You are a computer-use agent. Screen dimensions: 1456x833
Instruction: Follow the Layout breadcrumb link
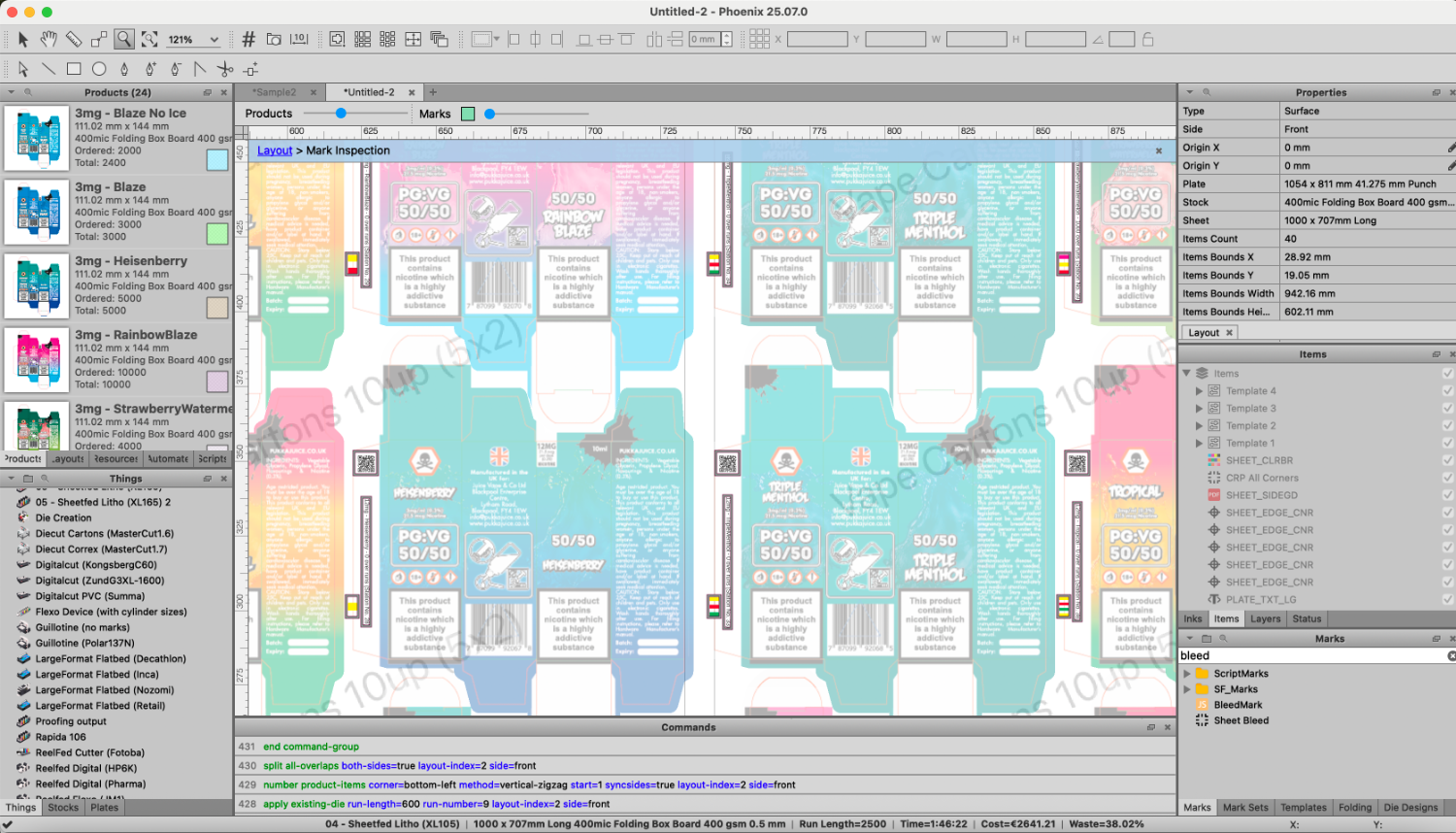tap(275, 150)
